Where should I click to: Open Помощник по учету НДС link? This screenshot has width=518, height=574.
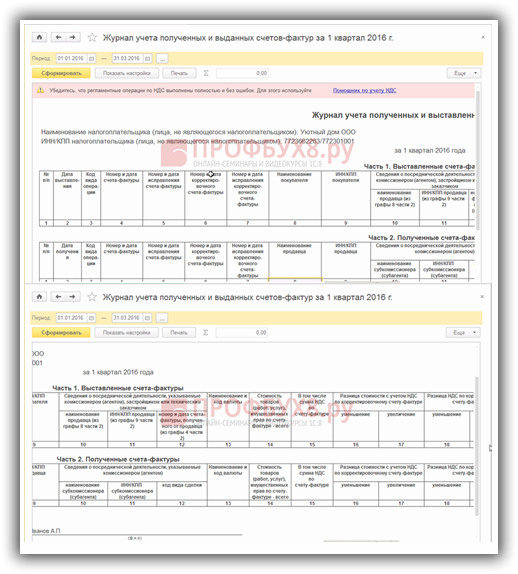click(364, 90)
